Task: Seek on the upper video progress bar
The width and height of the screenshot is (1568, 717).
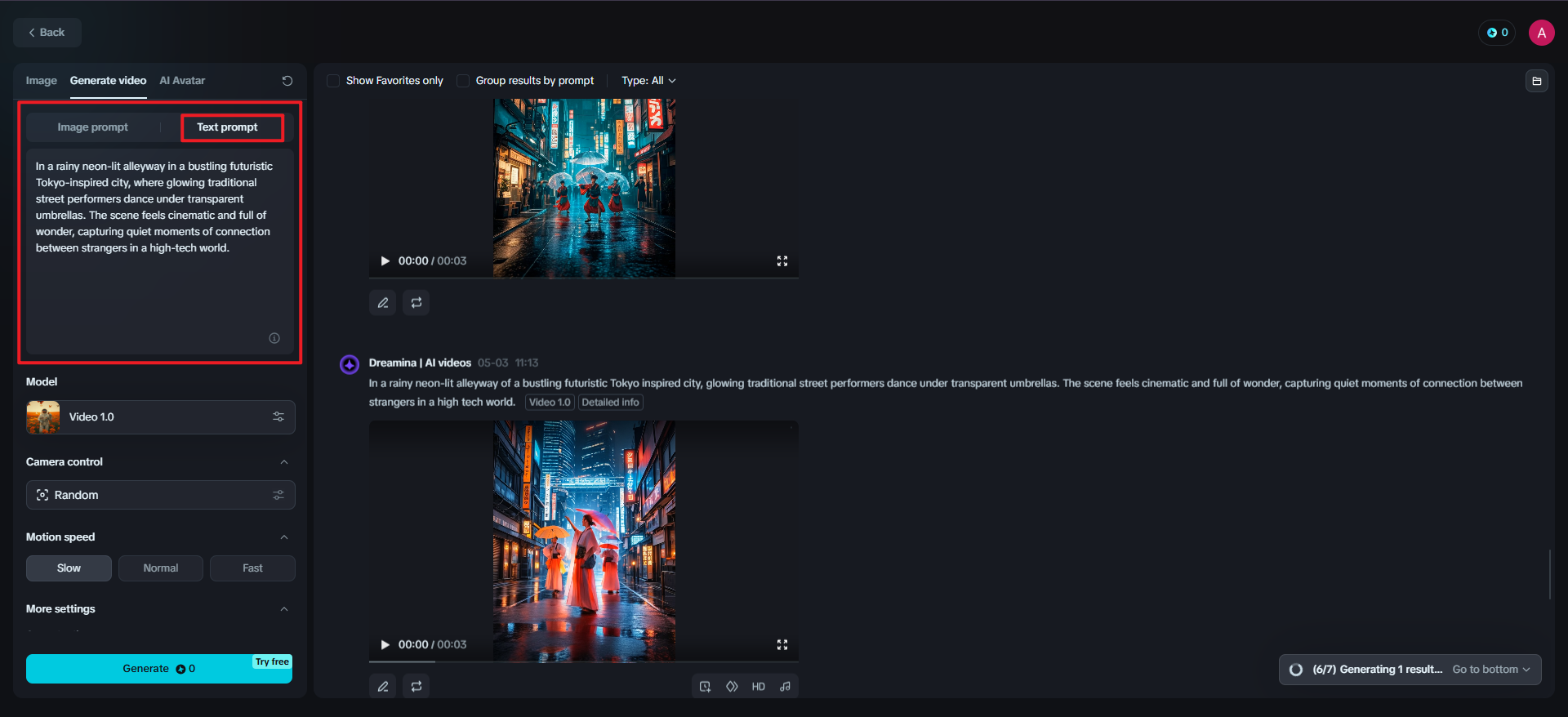Action: pyautogui.click(x=584, y=278)
